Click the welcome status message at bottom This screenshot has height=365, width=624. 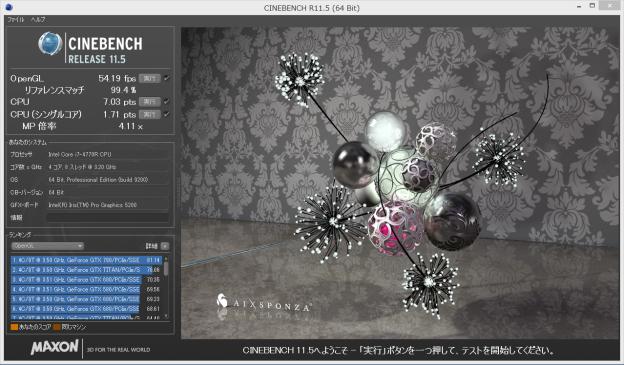point(398,351)
